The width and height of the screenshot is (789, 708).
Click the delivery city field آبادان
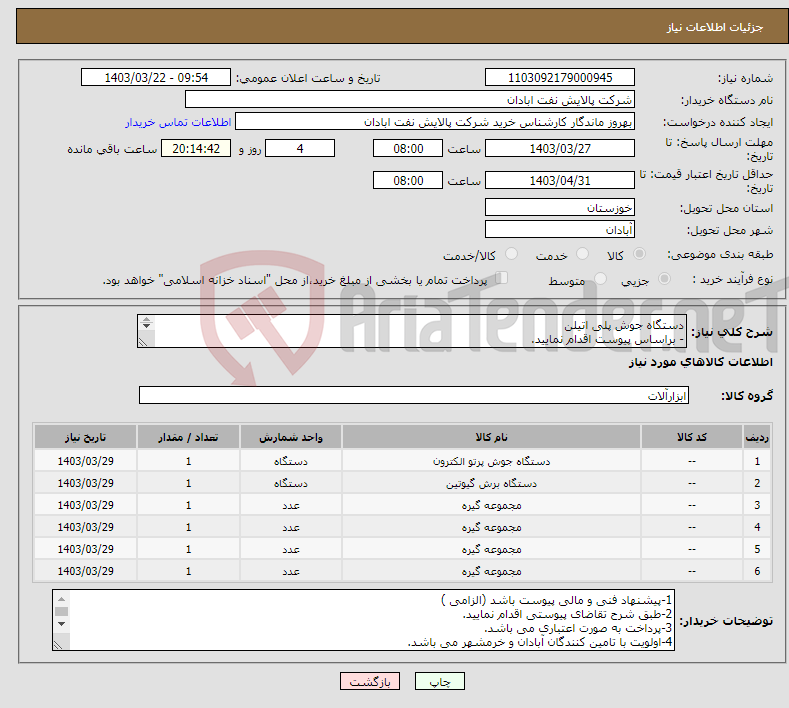tap(560, 229)
